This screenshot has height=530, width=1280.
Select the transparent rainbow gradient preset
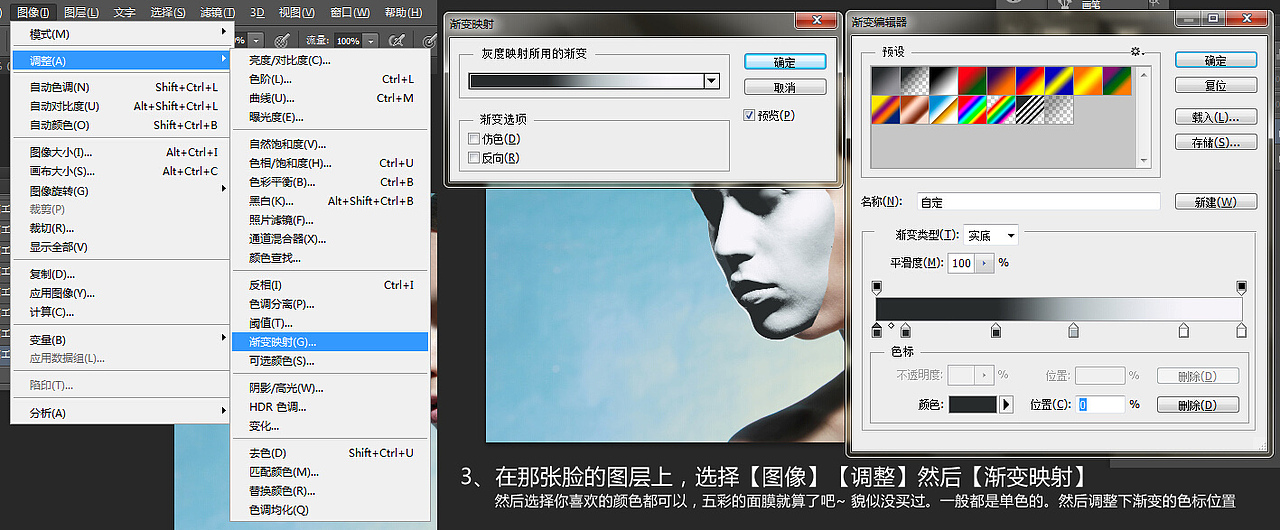[1002, 110]
